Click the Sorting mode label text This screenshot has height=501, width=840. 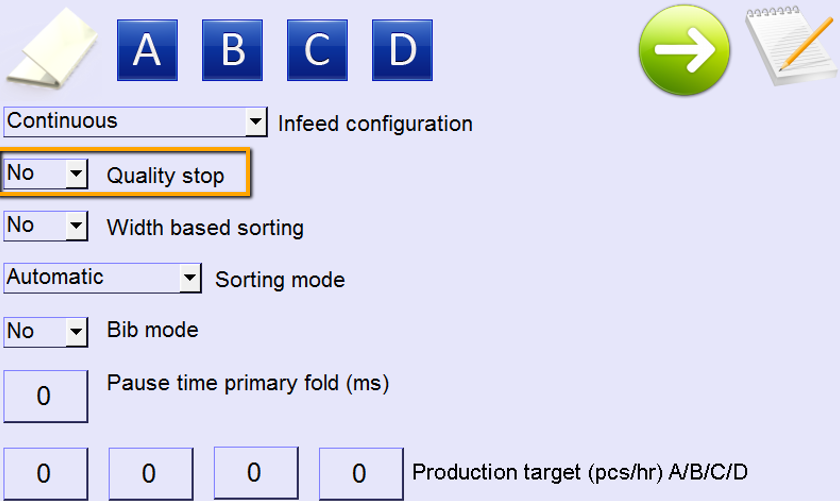pyautogui.click(x=280, y=280)
